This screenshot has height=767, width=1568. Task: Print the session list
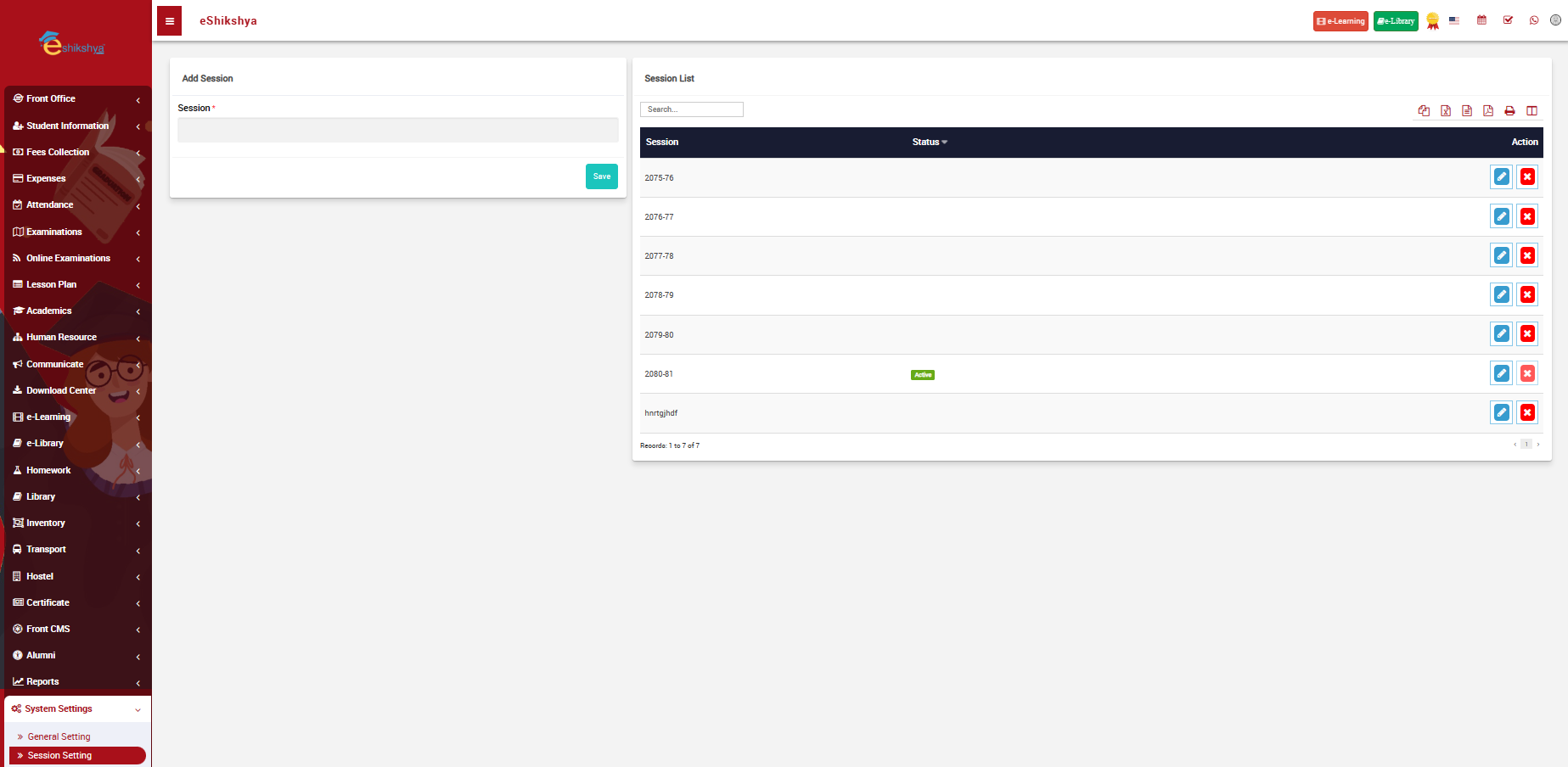pyautogui.click(x=1509, y=111)
